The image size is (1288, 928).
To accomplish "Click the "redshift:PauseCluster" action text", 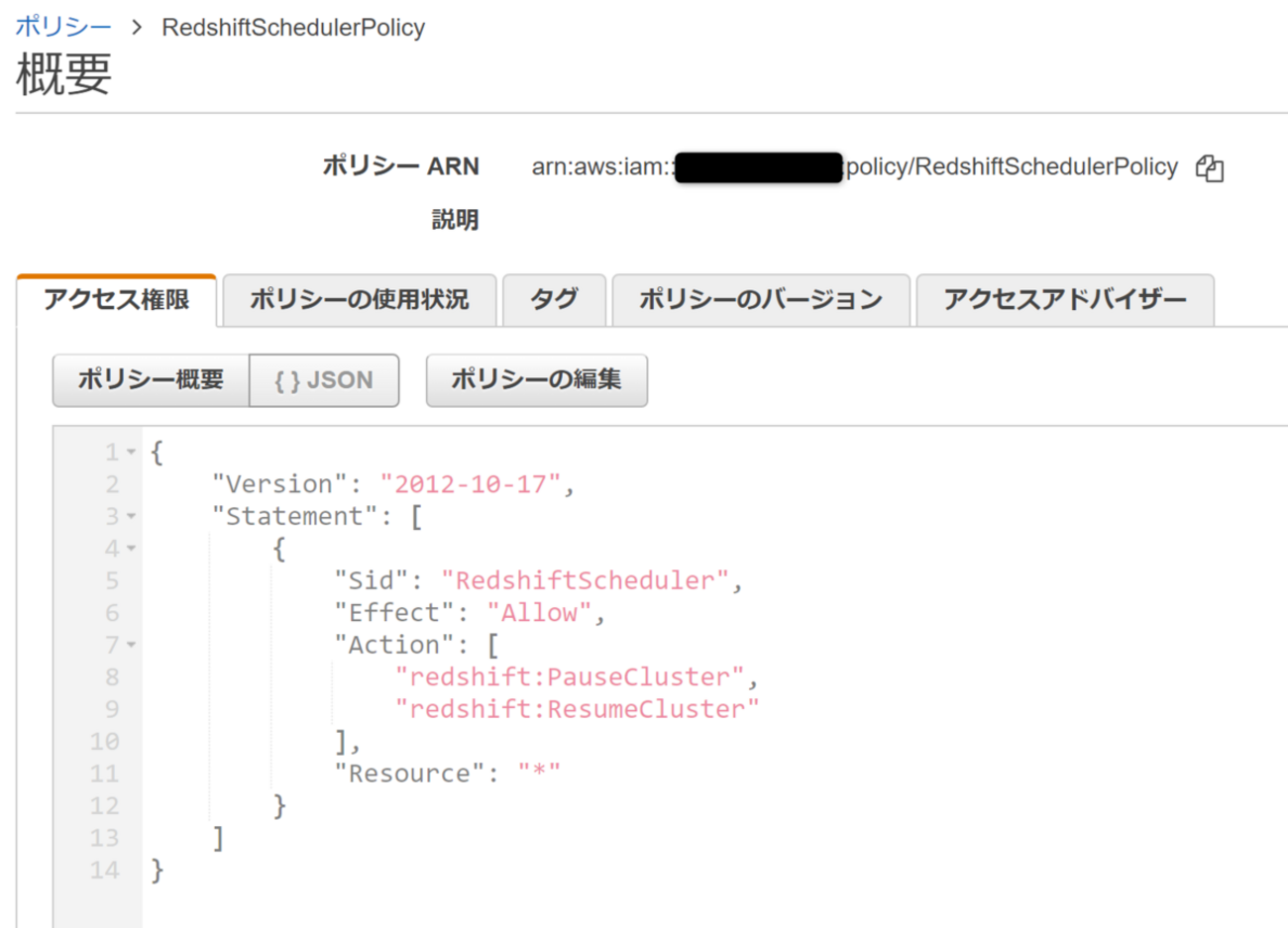I will tap(570, 677).
